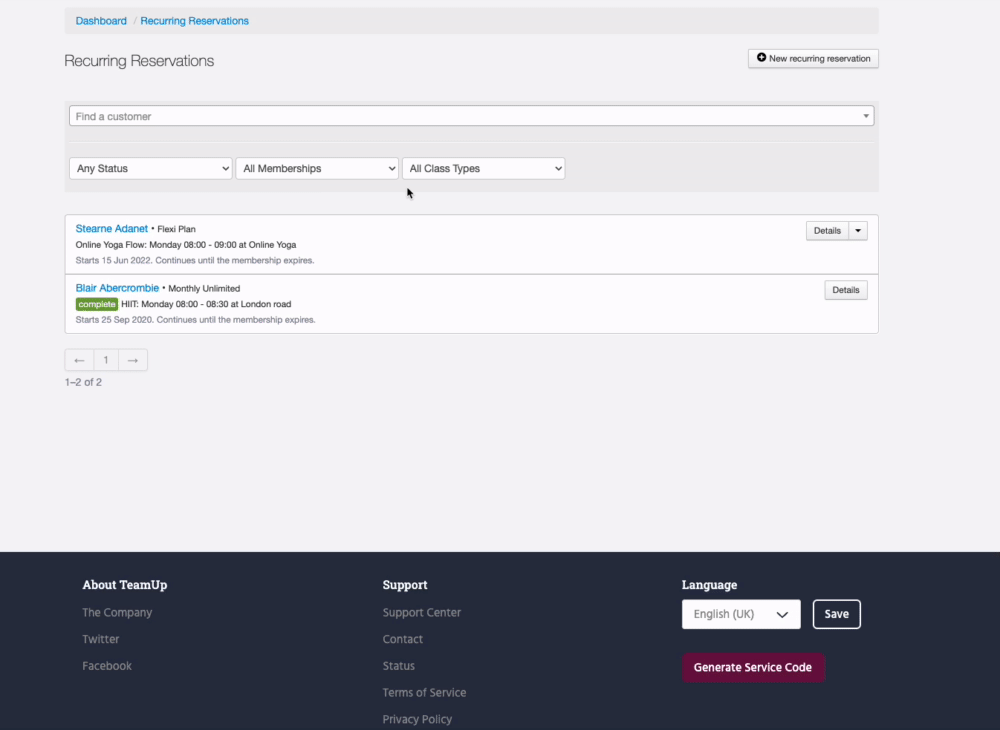
Task: Go to next page using right arrow
Action: (x=133, y=360)
